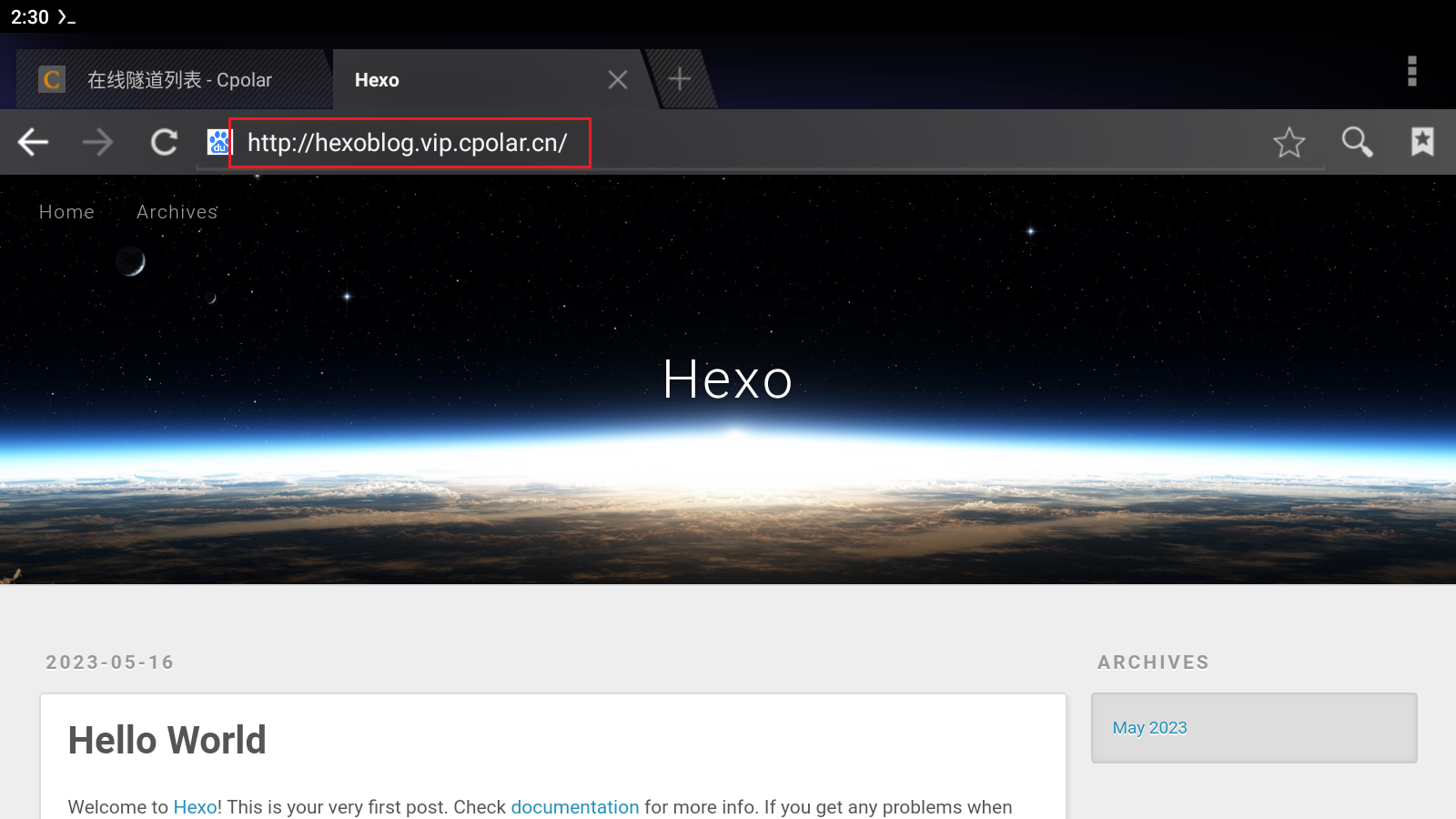Click the Baidu paw site icon
Screen dimensions: 1456x819
pyautogui.click(x=218, y=142)
